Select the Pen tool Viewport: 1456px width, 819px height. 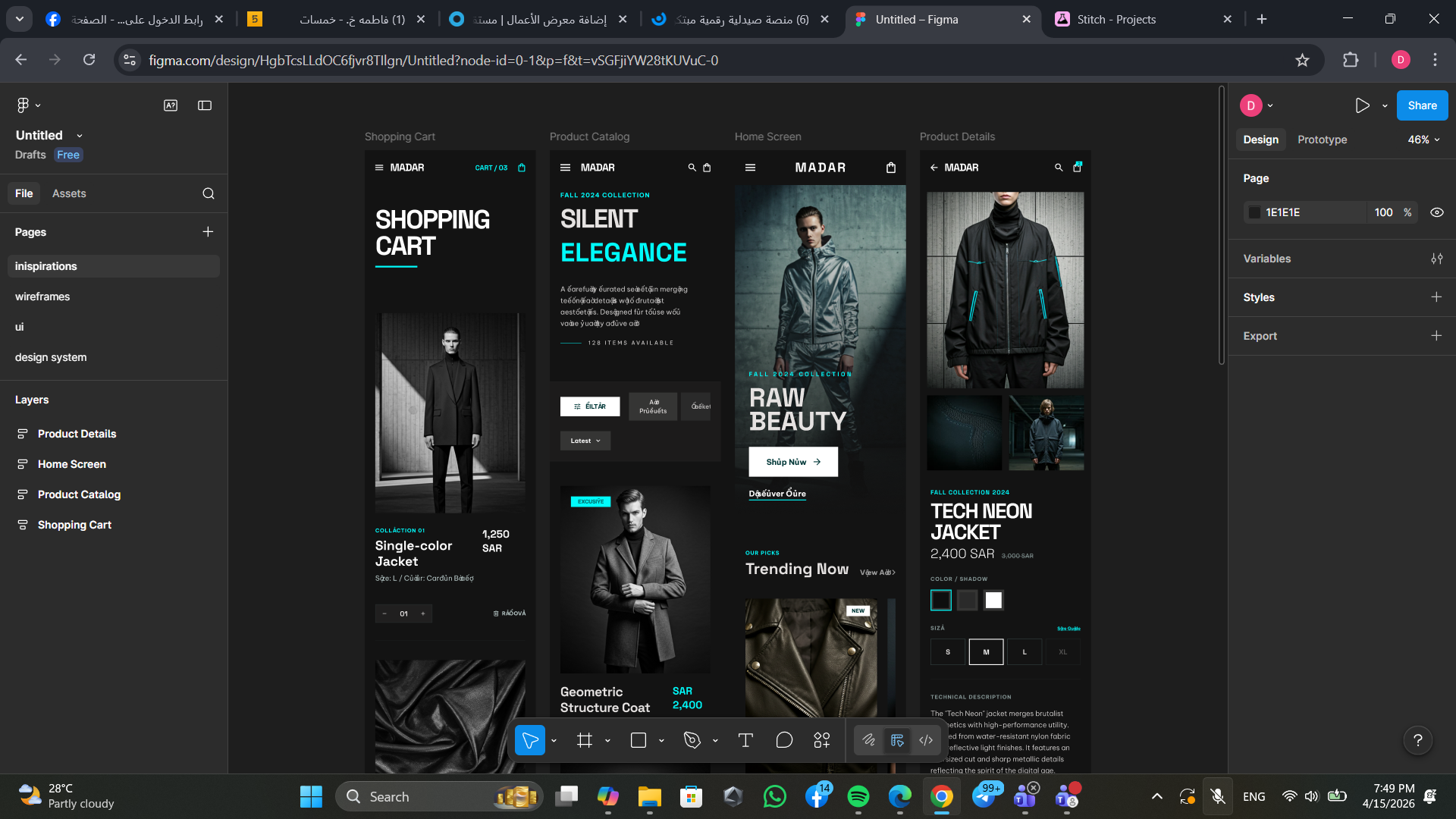[x=692, y=740]
